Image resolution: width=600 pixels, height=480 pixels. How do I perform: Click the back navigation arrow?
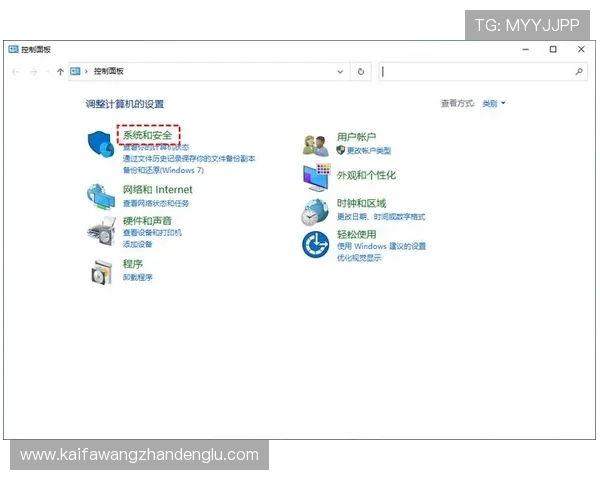pos(16,72)
